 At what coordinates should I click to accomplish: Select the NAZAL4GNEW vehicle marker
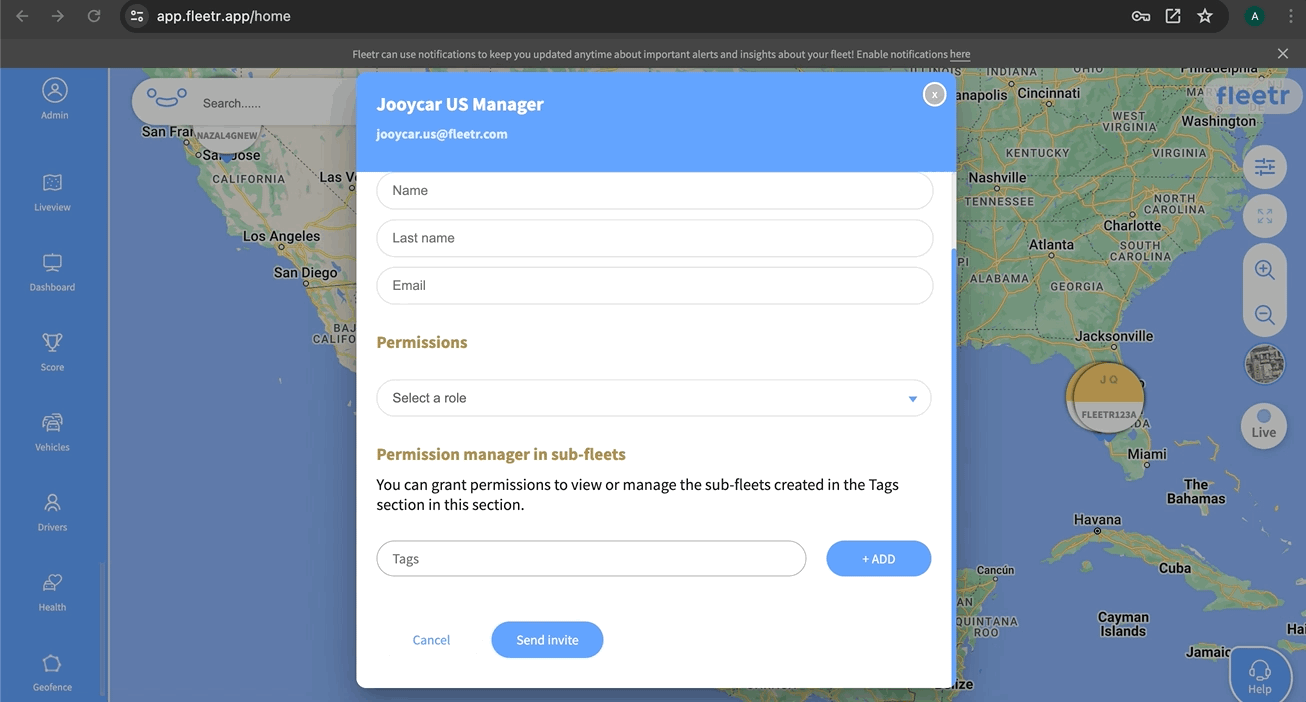[x=227, y=135]
